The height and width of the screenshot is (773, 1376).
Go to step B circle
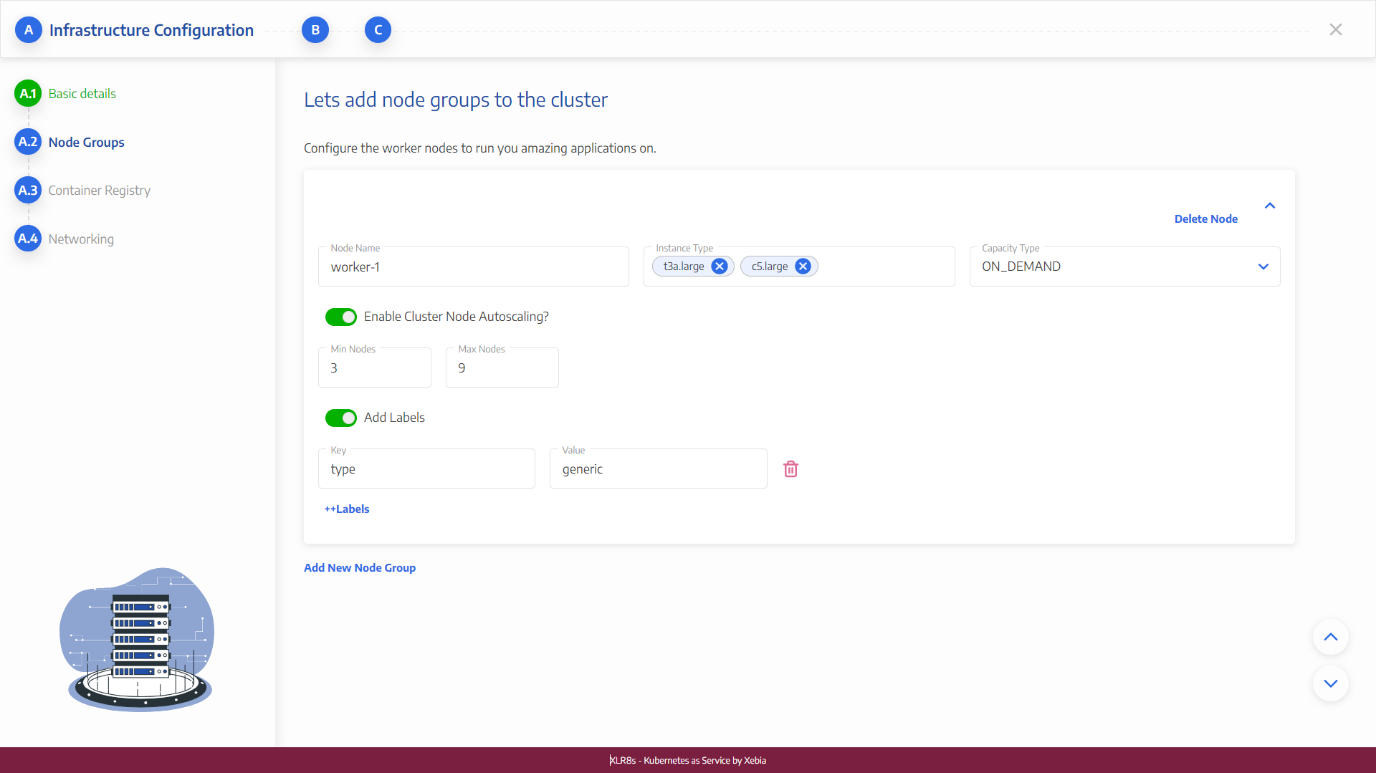click(x=315, y=30)
